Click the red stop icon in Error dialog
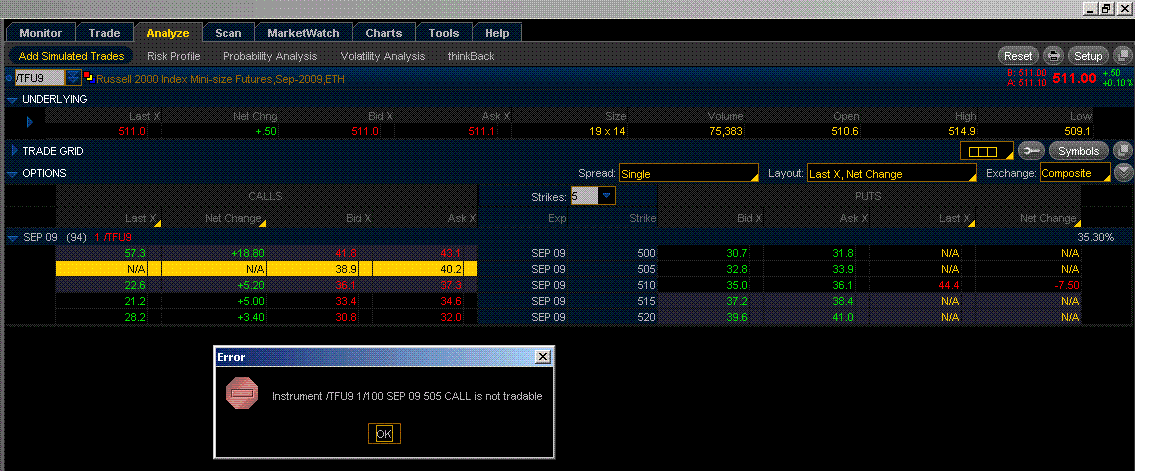Viewport: 1149px width, 471px height. point(242,394)
